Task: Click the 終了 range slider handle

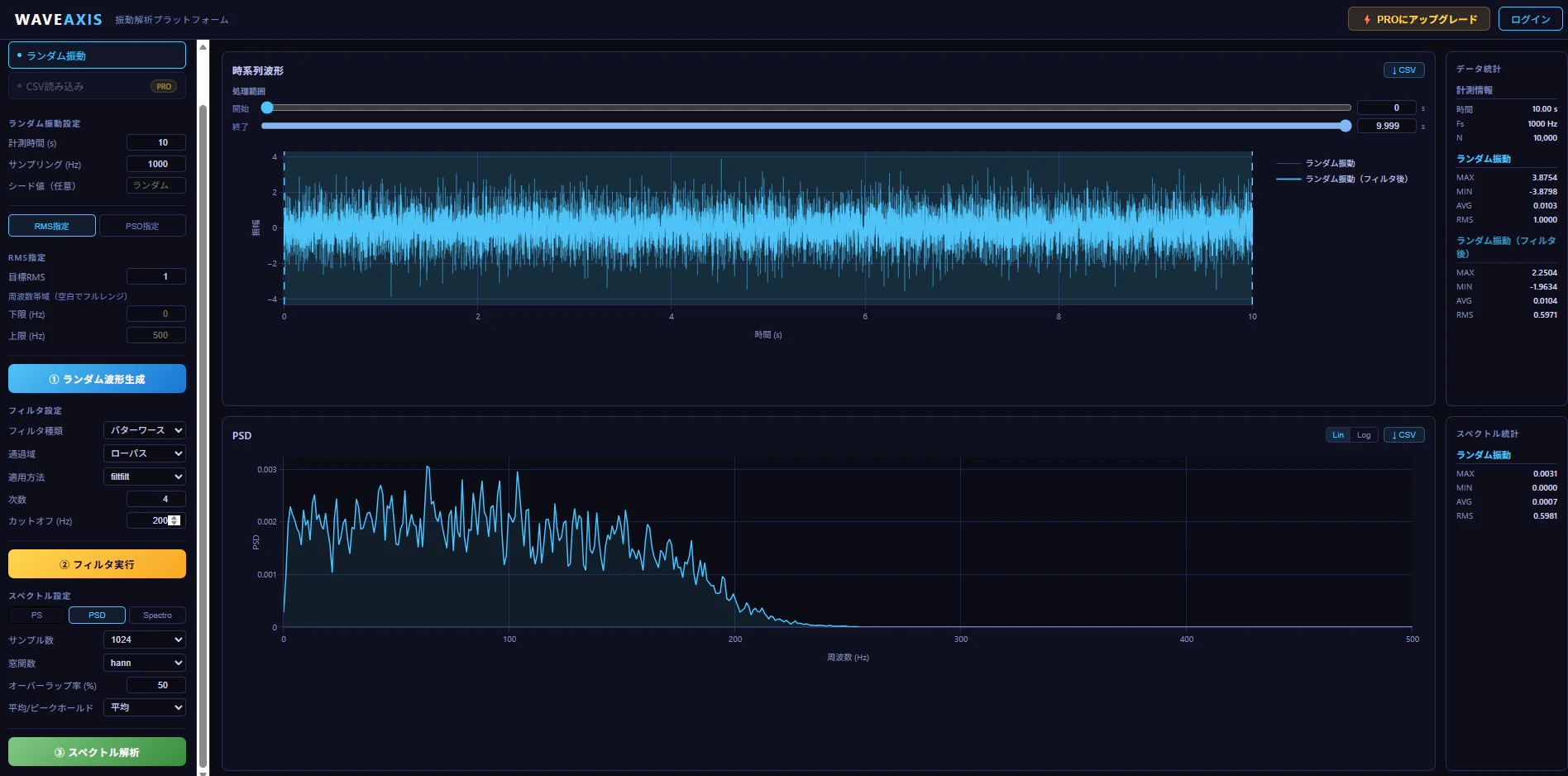Action: [x=1346, y=126]
